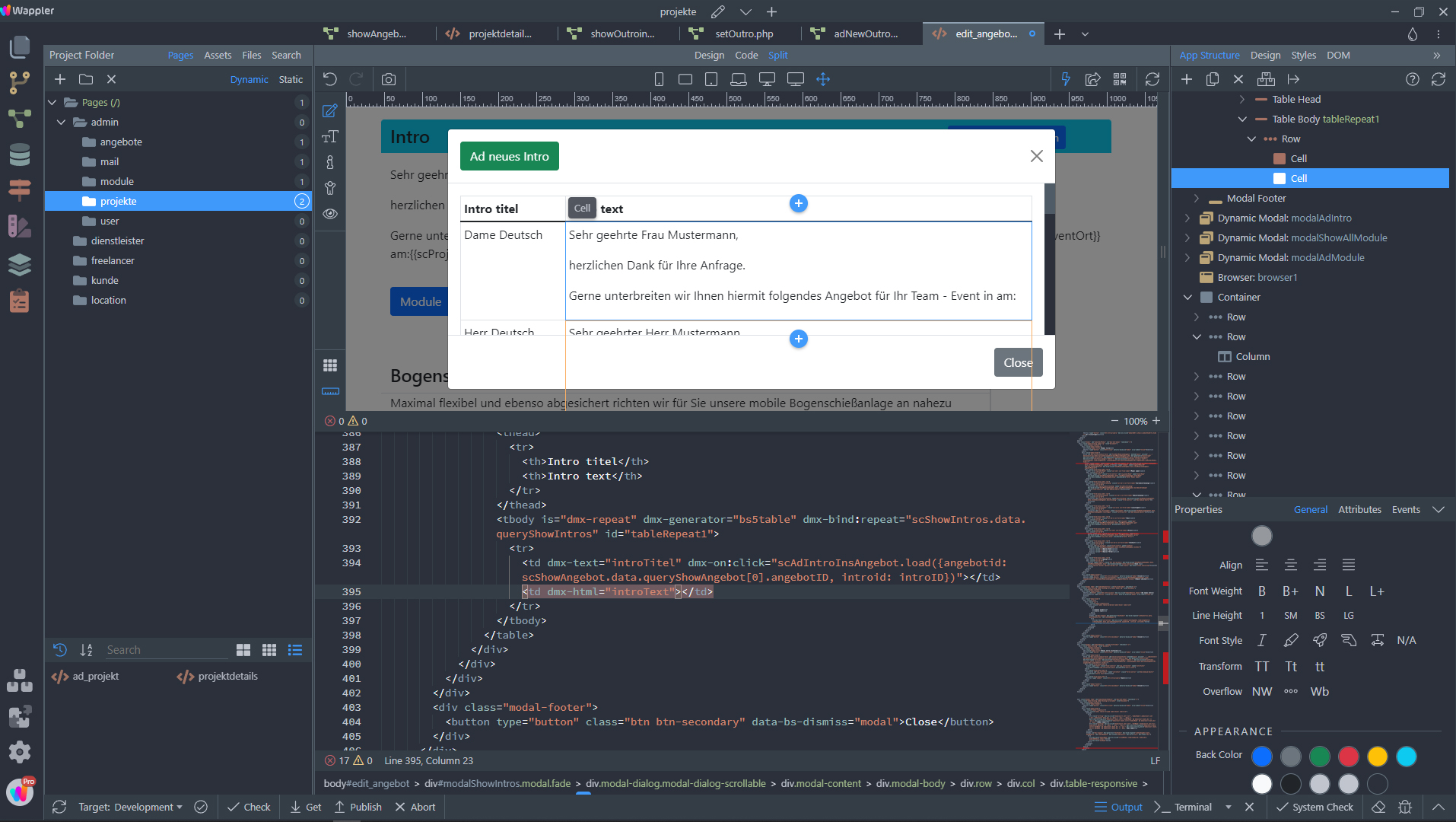The image size is (1456, 822).
Task: Open the help icon in App Structure
Action: (x=1412, y=79)
